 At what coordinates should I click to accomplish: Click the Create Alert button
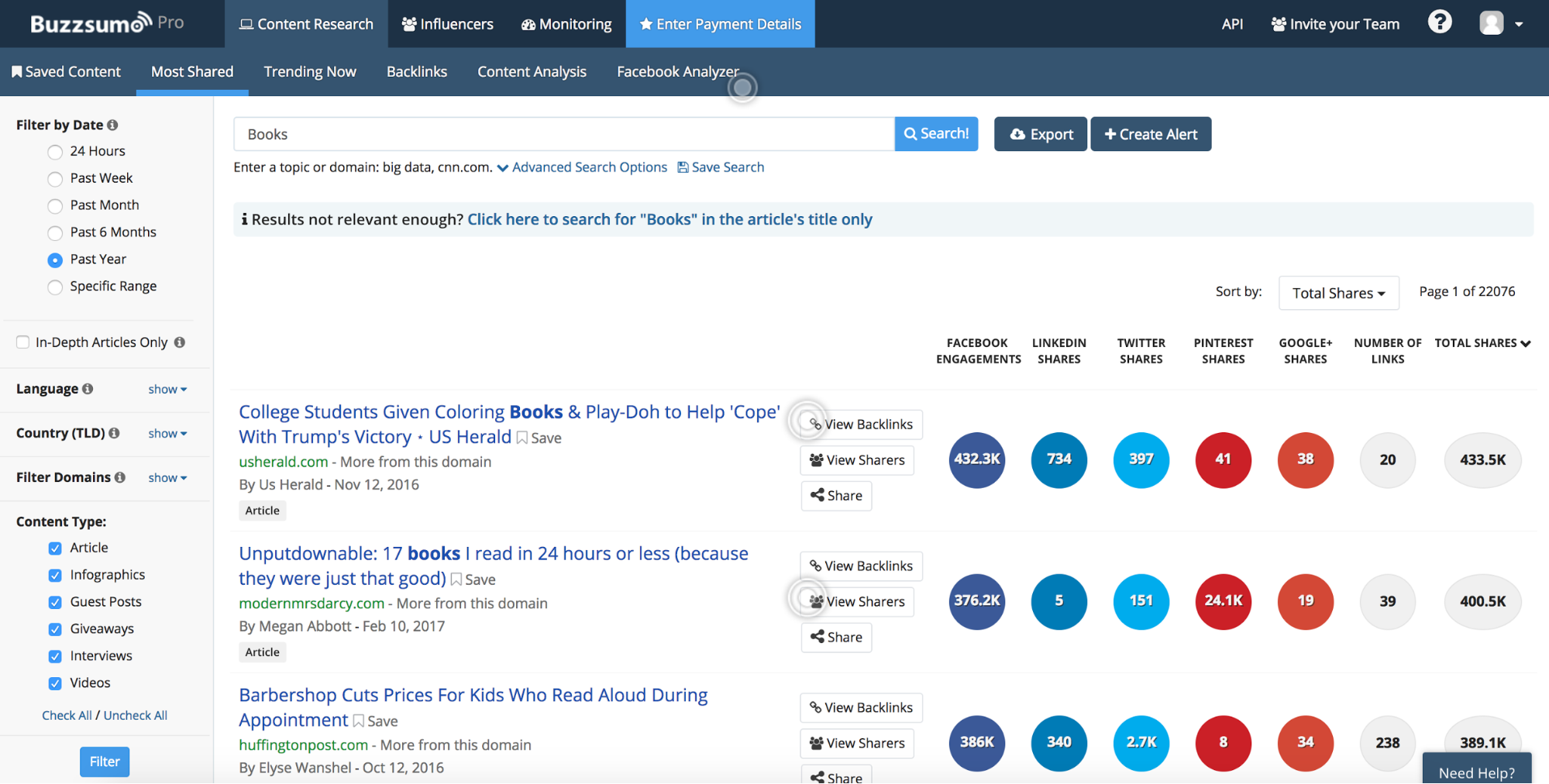(1151, 134)
